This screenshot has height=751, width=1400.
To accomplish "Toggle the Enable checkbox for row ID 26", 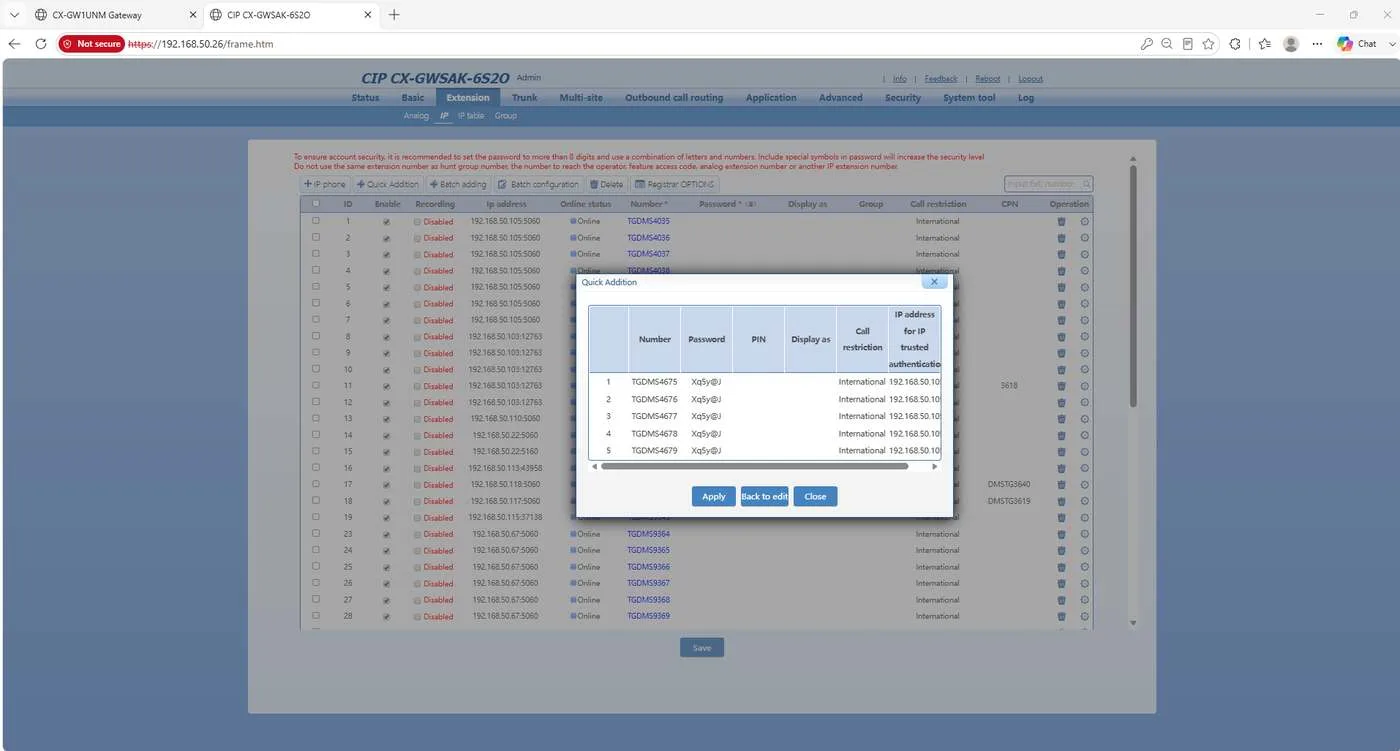I will [386, 583].
